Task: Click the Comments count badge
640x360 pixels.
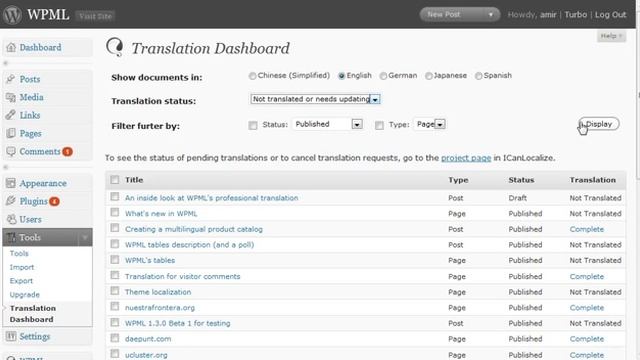Action: 67,152
